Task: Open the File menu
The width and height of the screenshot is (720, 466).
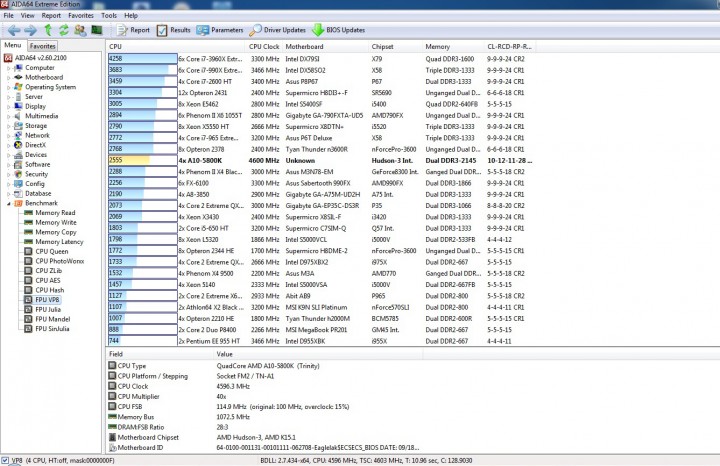Action: tap(9, 16)
